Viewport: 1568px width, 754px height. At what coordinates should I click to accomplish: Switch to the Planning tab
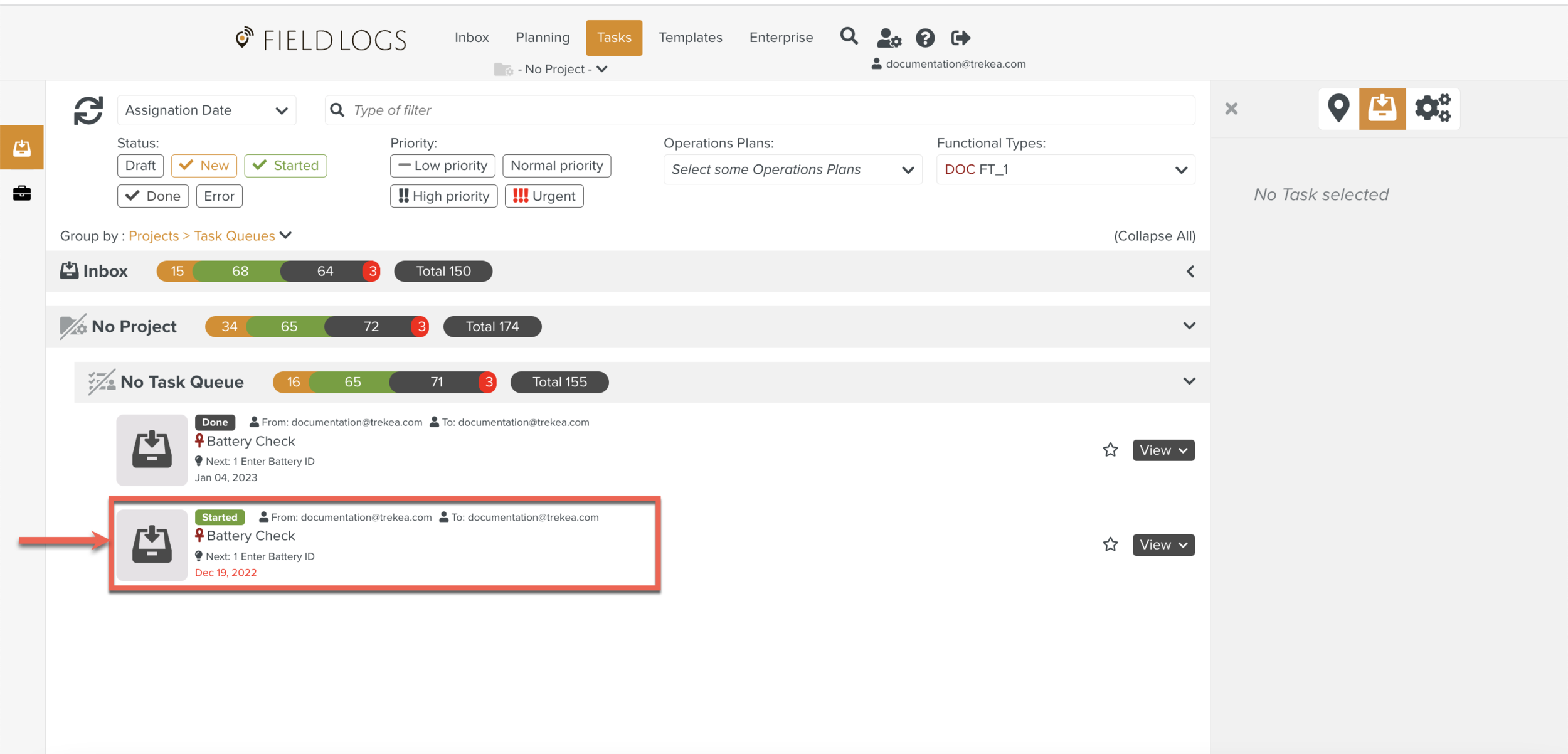[x=543, y=38]
